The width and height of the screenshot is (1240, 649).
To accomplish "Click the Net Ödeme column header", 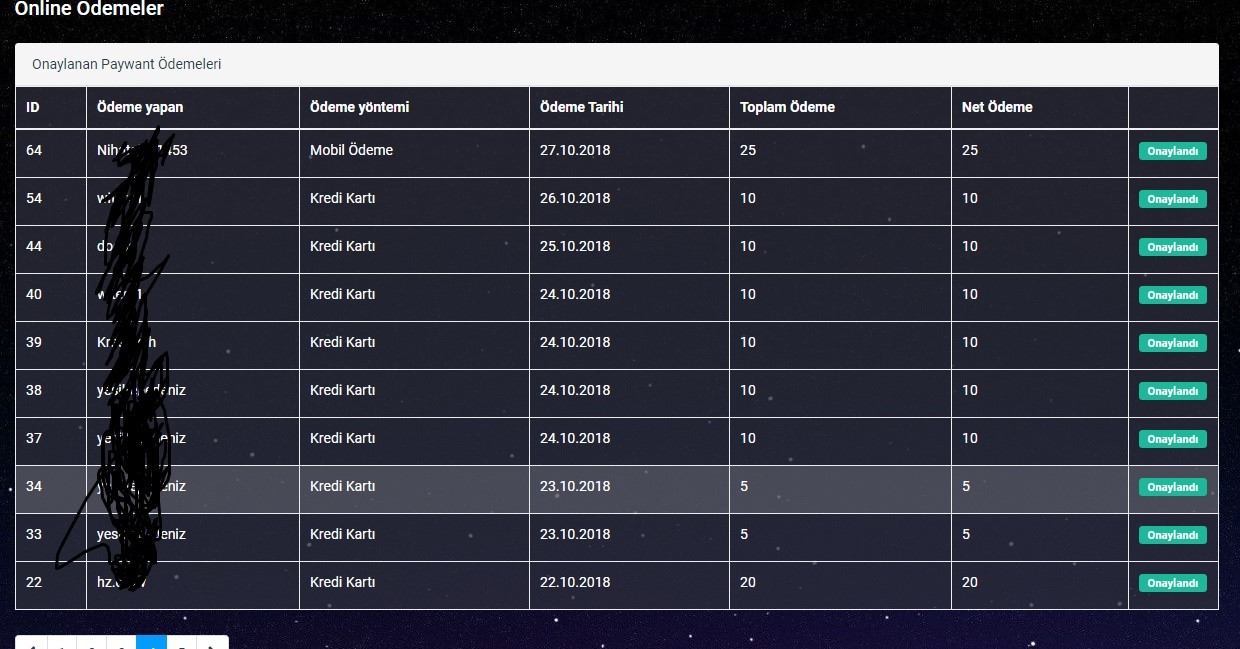I will click(x=997, y=107).
